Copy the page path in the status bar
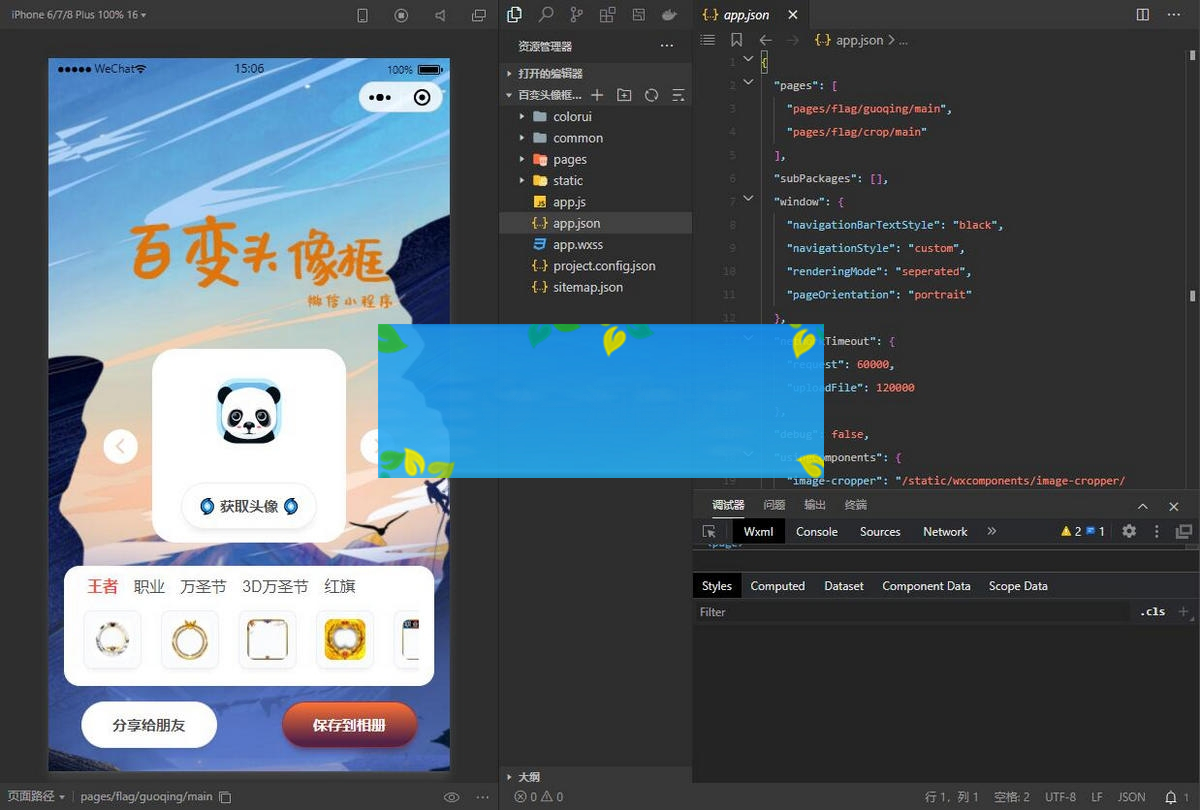 pos(225,797)
